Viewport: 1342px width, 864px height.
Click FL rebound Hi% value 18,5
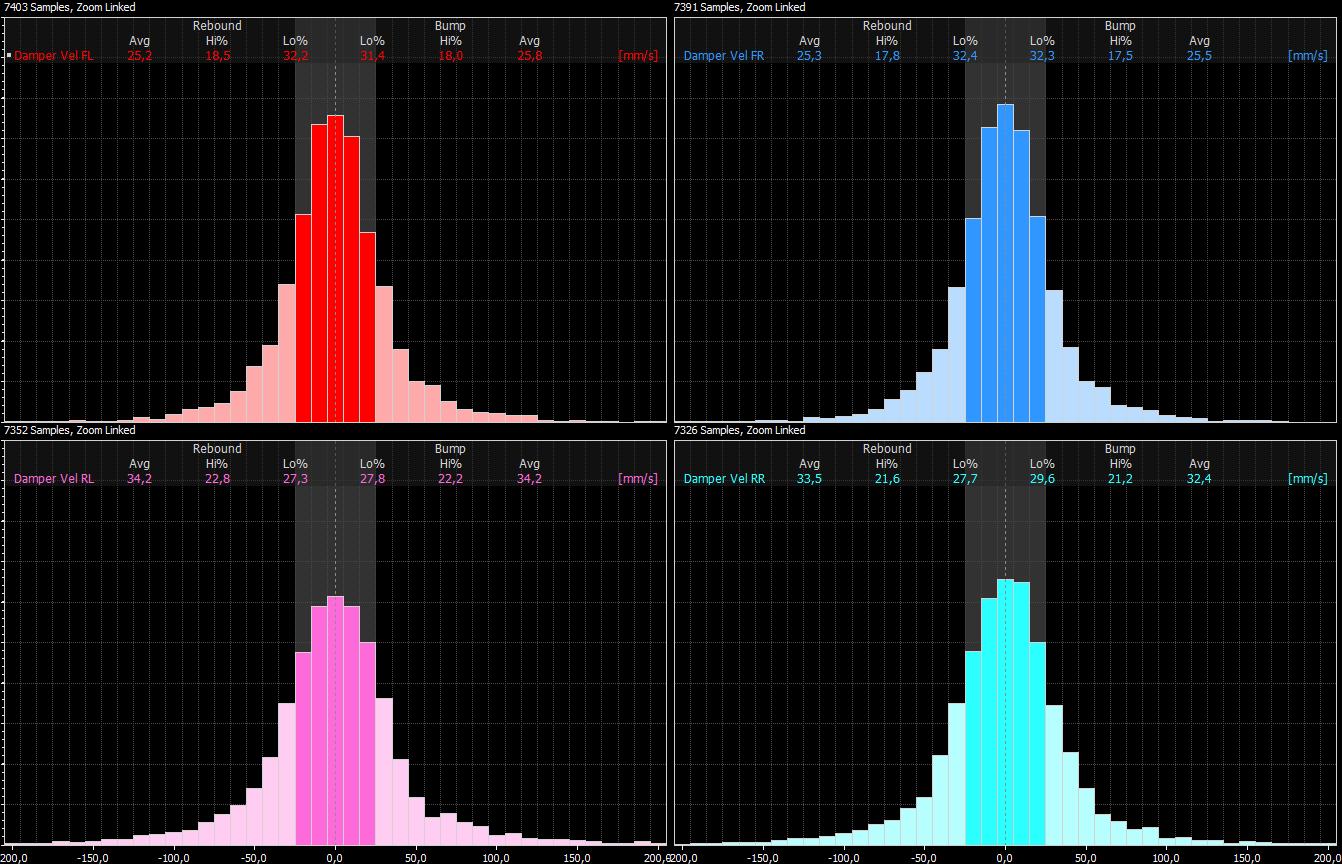[x=217, y=56]
